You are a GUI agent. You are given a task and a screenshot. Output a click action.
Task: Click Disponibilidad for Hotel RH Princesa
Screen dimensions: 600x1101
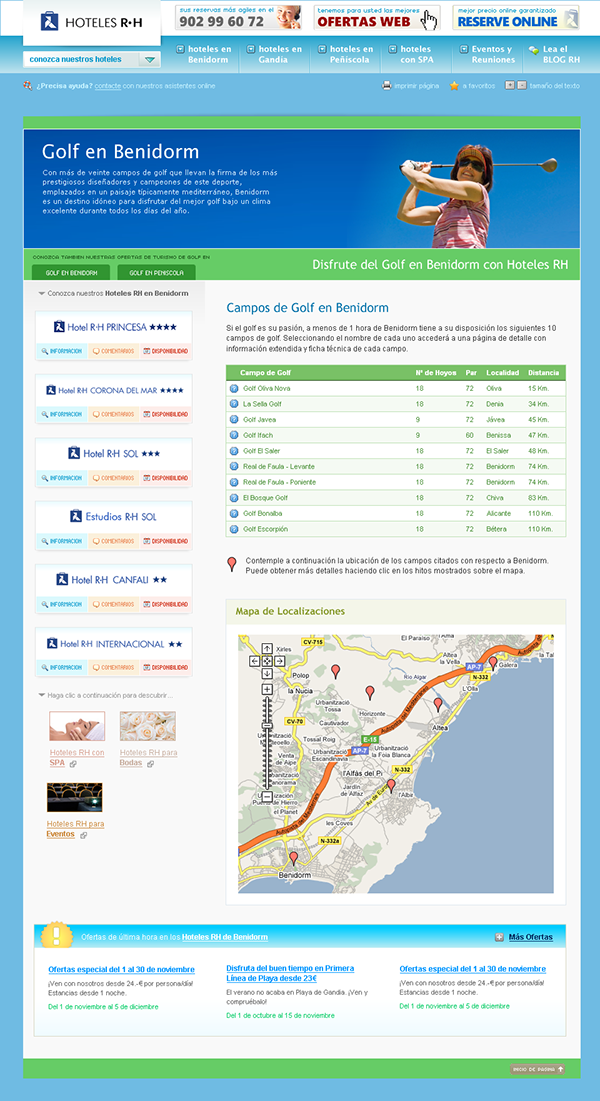(x=166, y=351)
